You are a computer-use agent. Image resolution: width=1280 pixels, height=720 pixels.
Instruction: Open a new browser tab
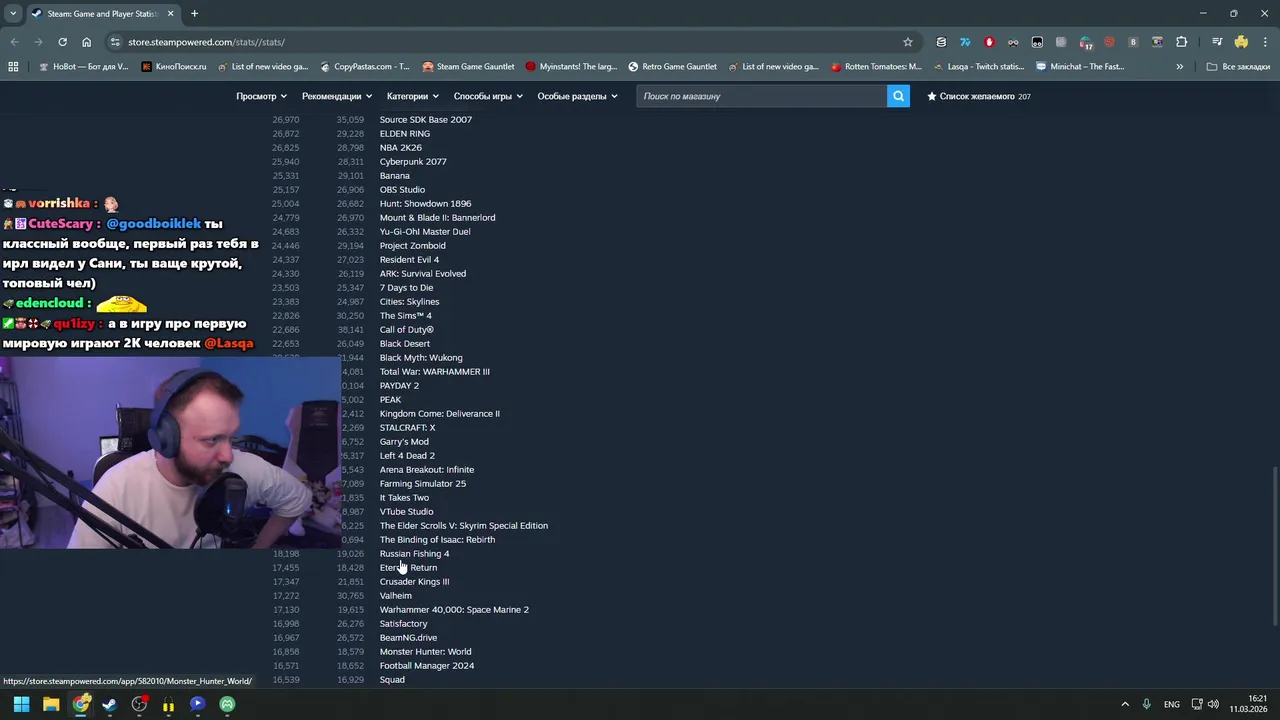tap(194, 14)
